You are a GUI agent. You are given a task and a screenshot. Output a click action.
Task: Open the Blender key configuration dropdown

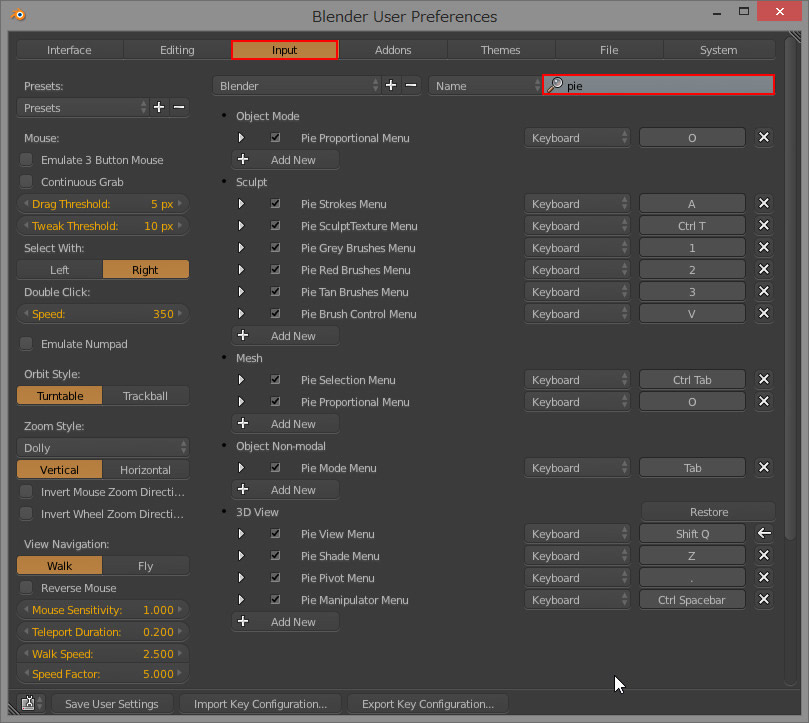click(x=297, y=86)
